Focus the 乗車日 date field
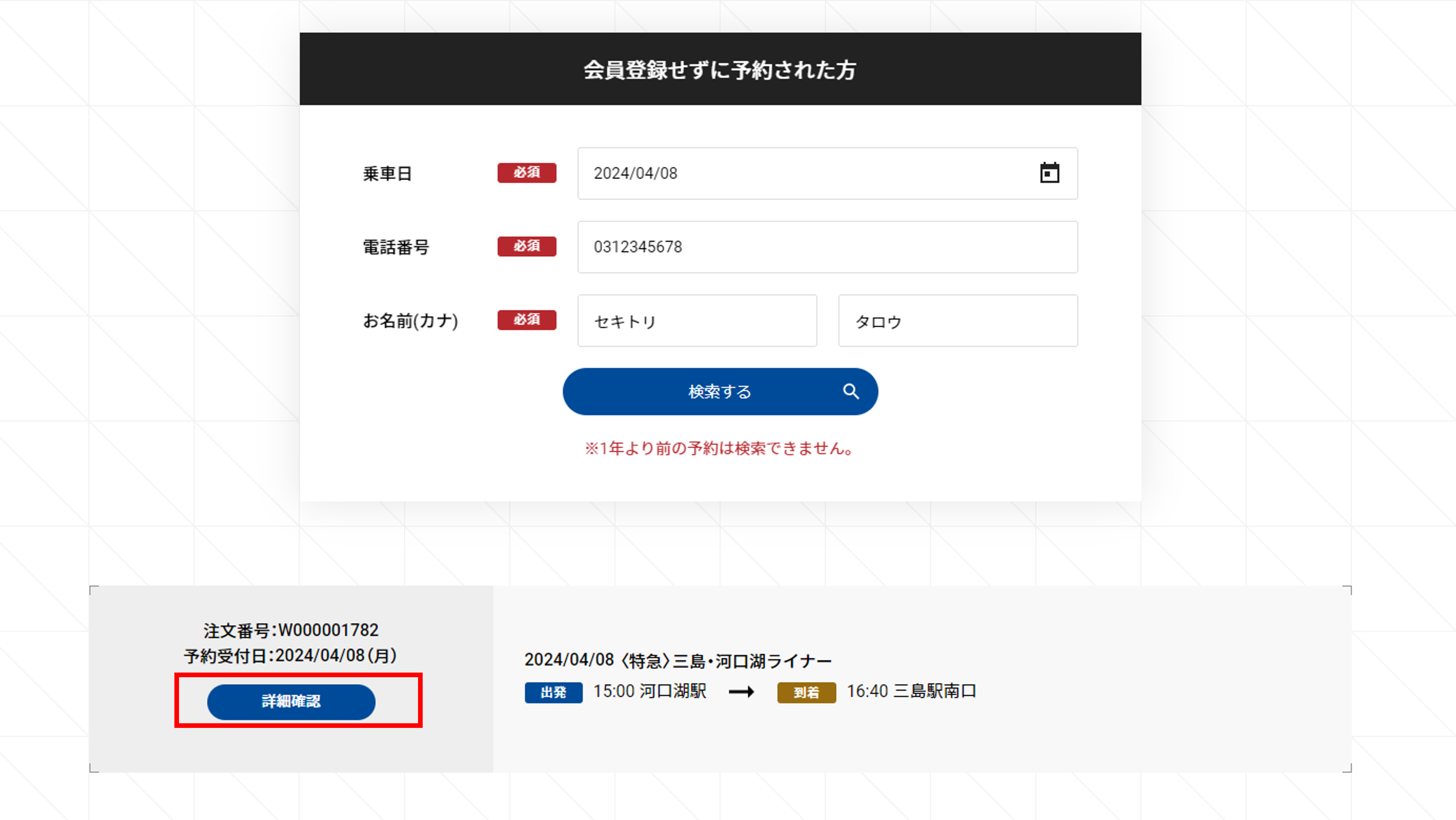1456x820 pixels. [803, 173]
